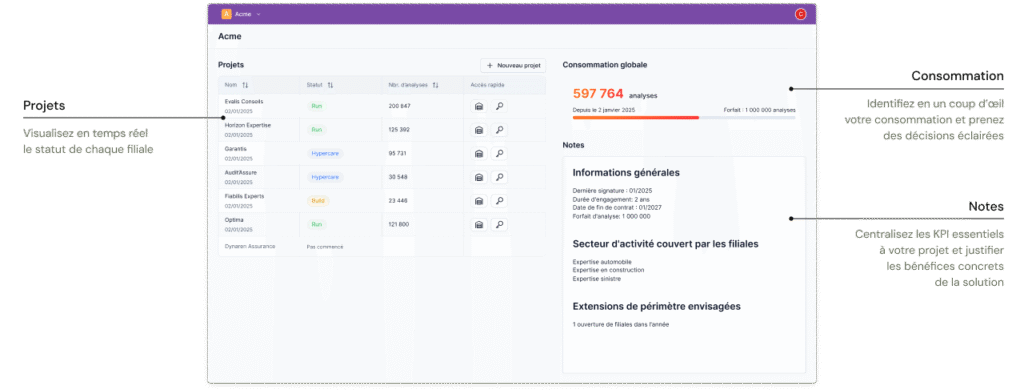Select the Dynaren Assurance project row
The image size is (1024, 390).
tap(381, 246)
